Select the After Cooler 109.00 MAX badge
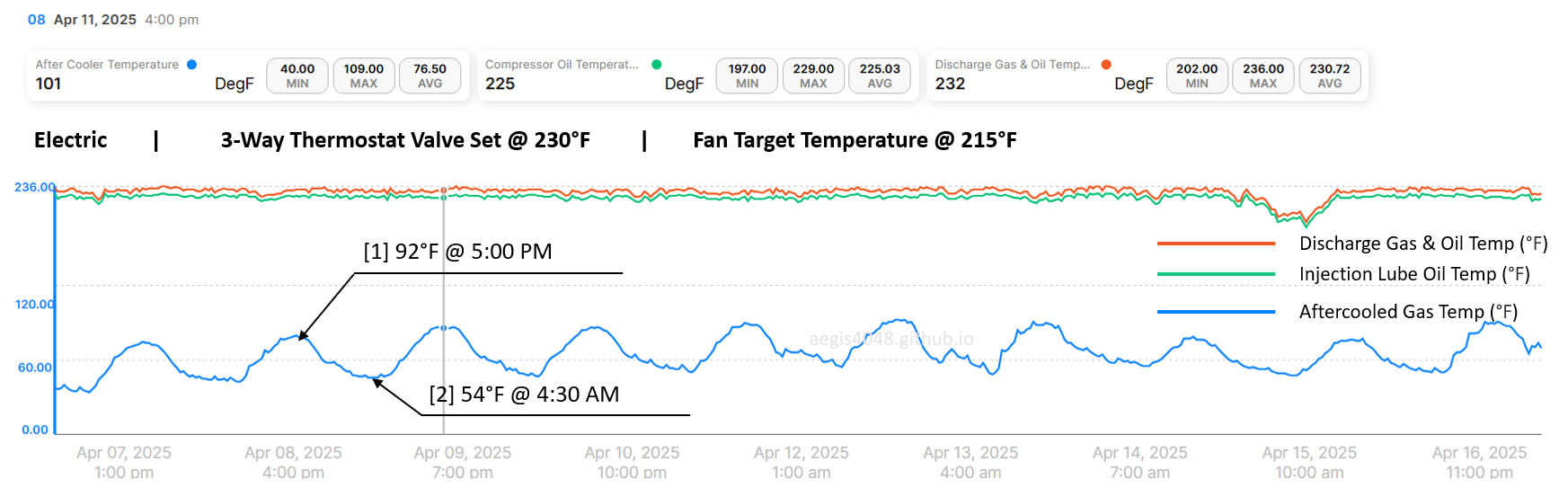1568x497 pixels. point(364,75)
